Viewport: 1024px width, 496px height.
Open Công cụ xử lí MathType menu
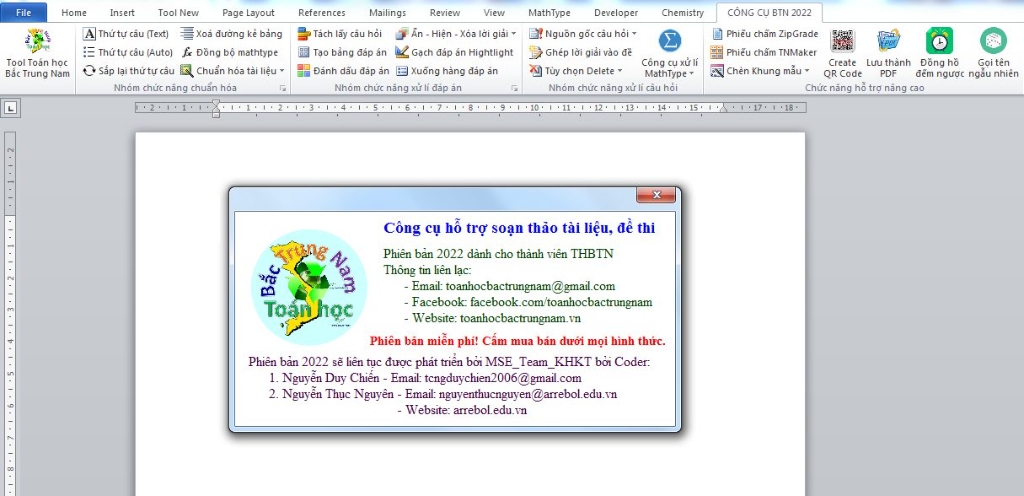[x=669, y=54]
